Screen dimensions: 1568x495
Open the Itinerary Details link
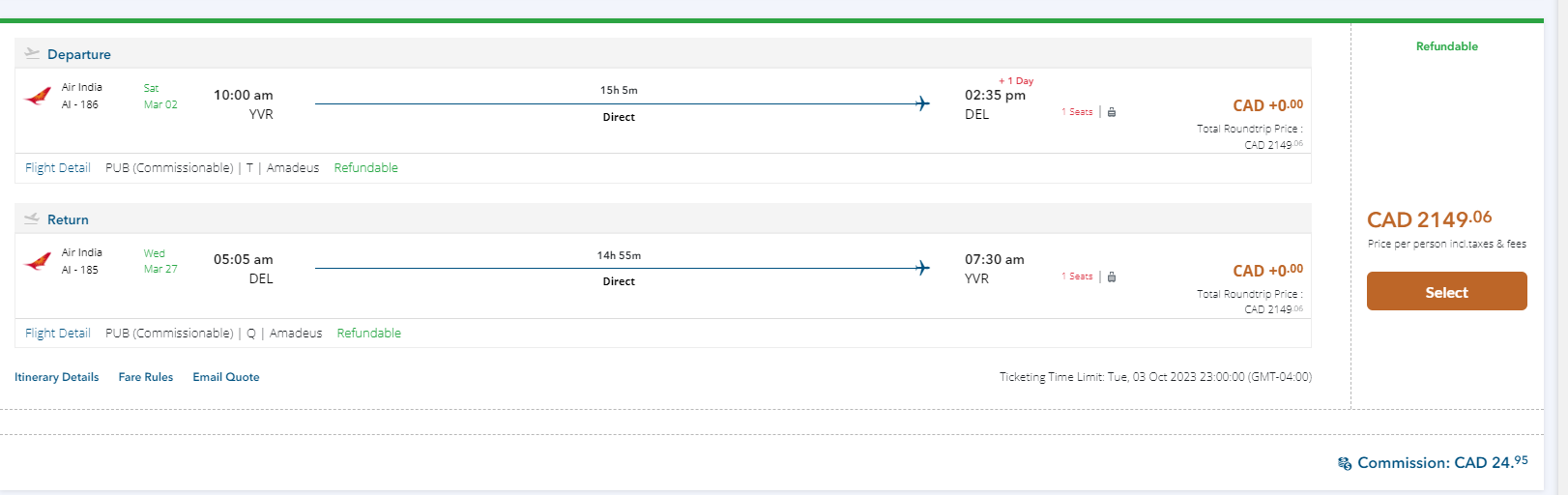click(56, 377)
